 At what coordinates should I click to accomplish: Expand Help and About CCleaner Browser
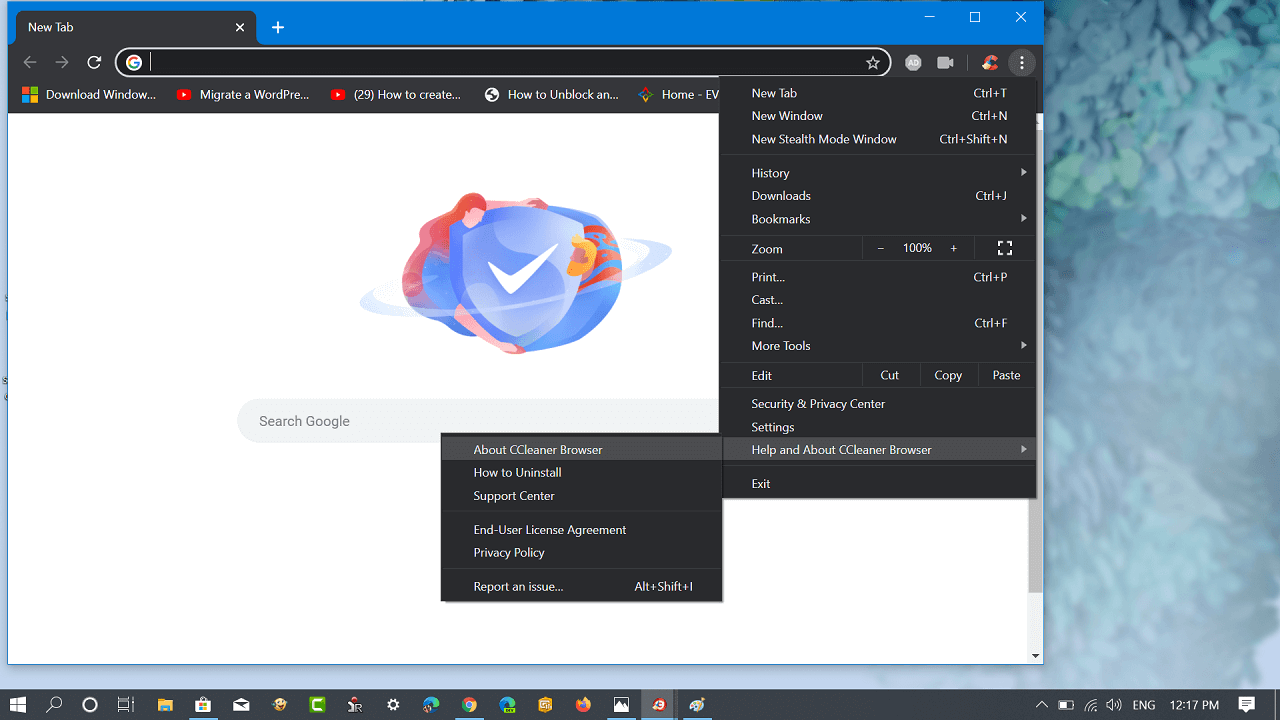(879, 450)
